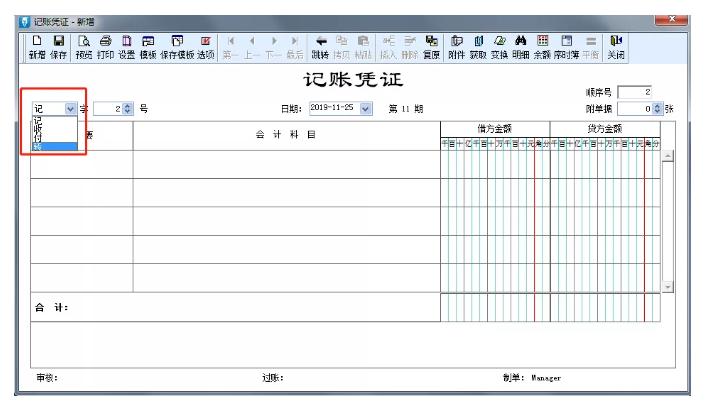Select highlighted 转 in voucher word list
Screen dimensions: 706x407
(x=54, y=146)
